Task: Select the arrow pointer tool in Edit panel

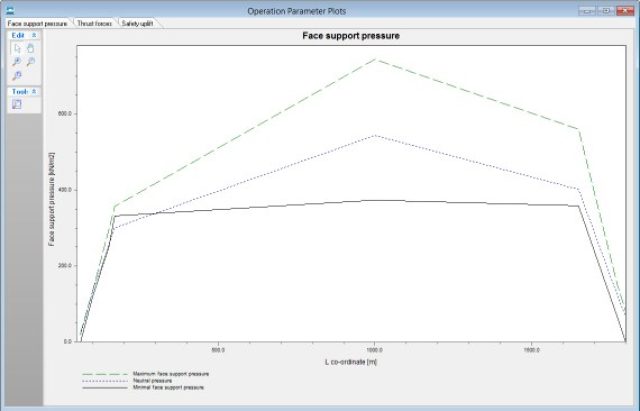Action: coord(17,49)
